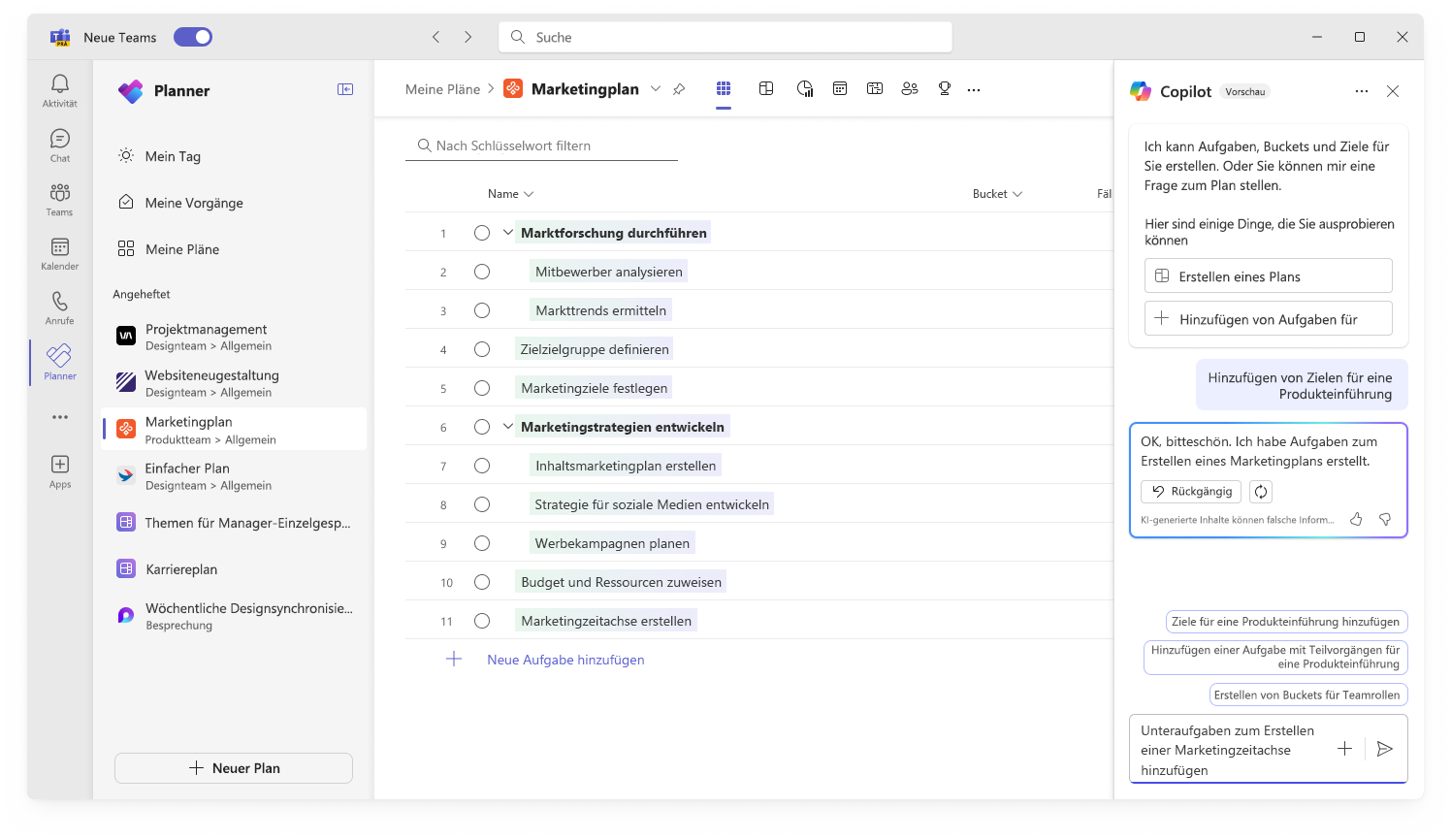Sort by the Name column header
The image size is (1451, 840).
pyautogui.click(x=510, y=194)
